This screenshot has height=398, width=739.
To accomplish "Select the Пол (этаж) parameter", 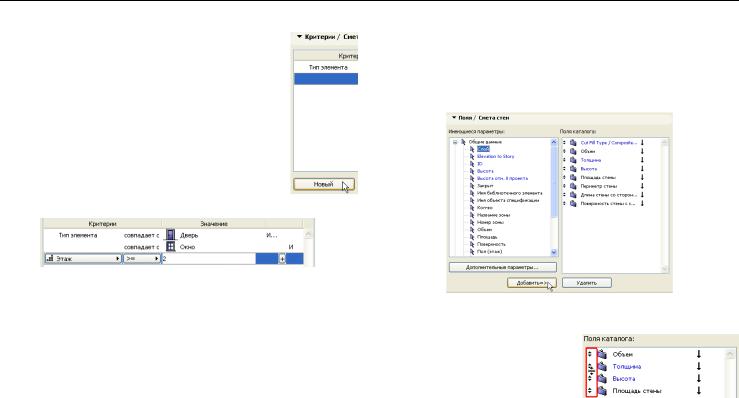I will click(x=489, y=252).
